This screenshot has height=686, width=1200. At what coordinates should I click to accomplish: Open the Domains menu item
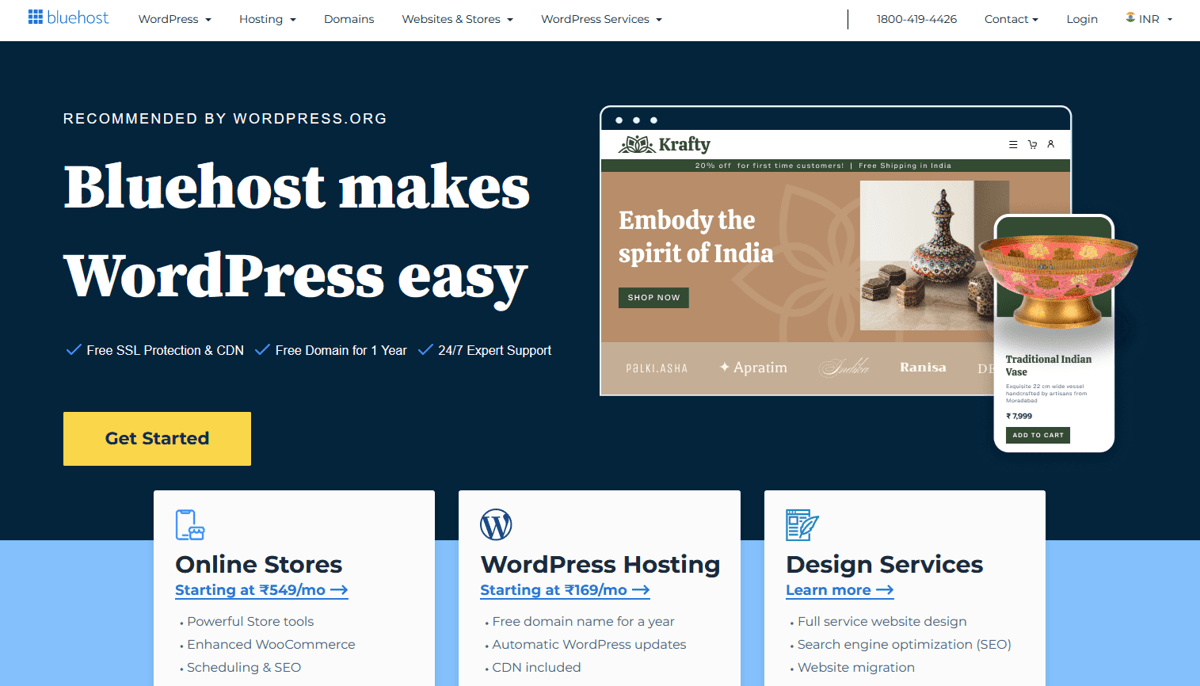tap(349, 19)
